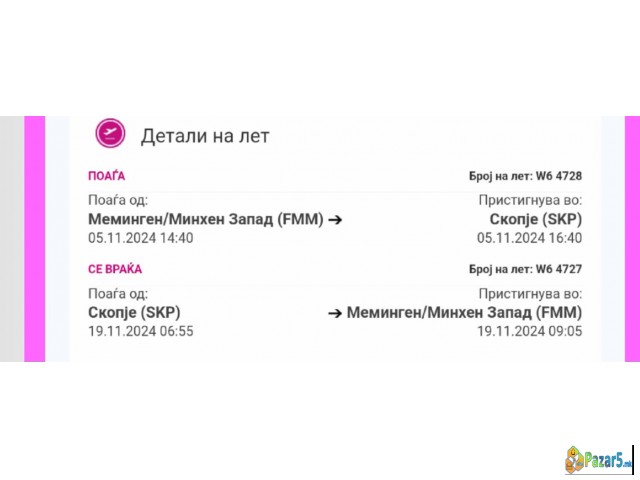Click the СЕ ВРАЌА section label

click(x=115, y=270)
